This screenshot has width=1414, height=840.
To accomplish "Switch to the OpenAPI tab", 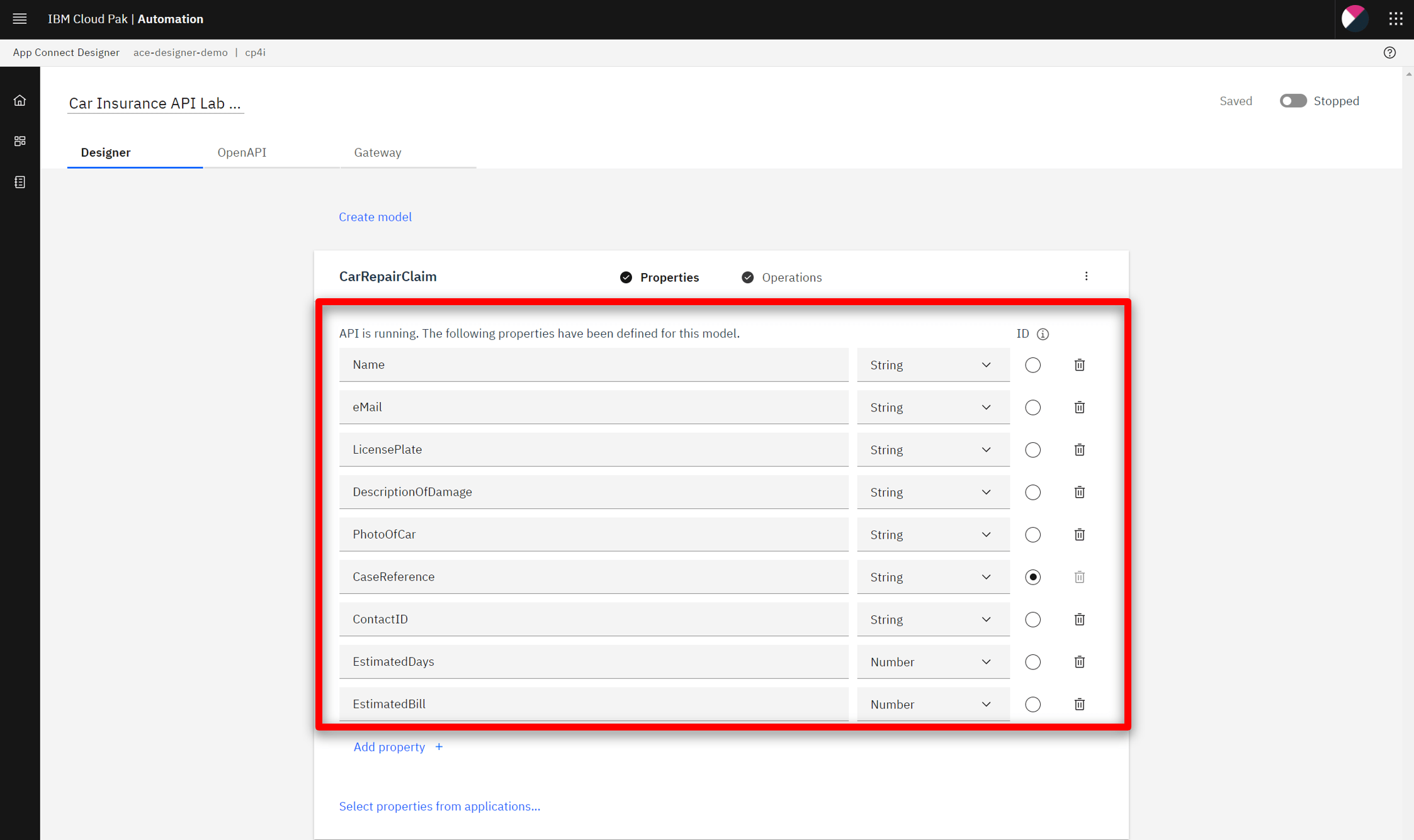I will (x=242, y=152).
